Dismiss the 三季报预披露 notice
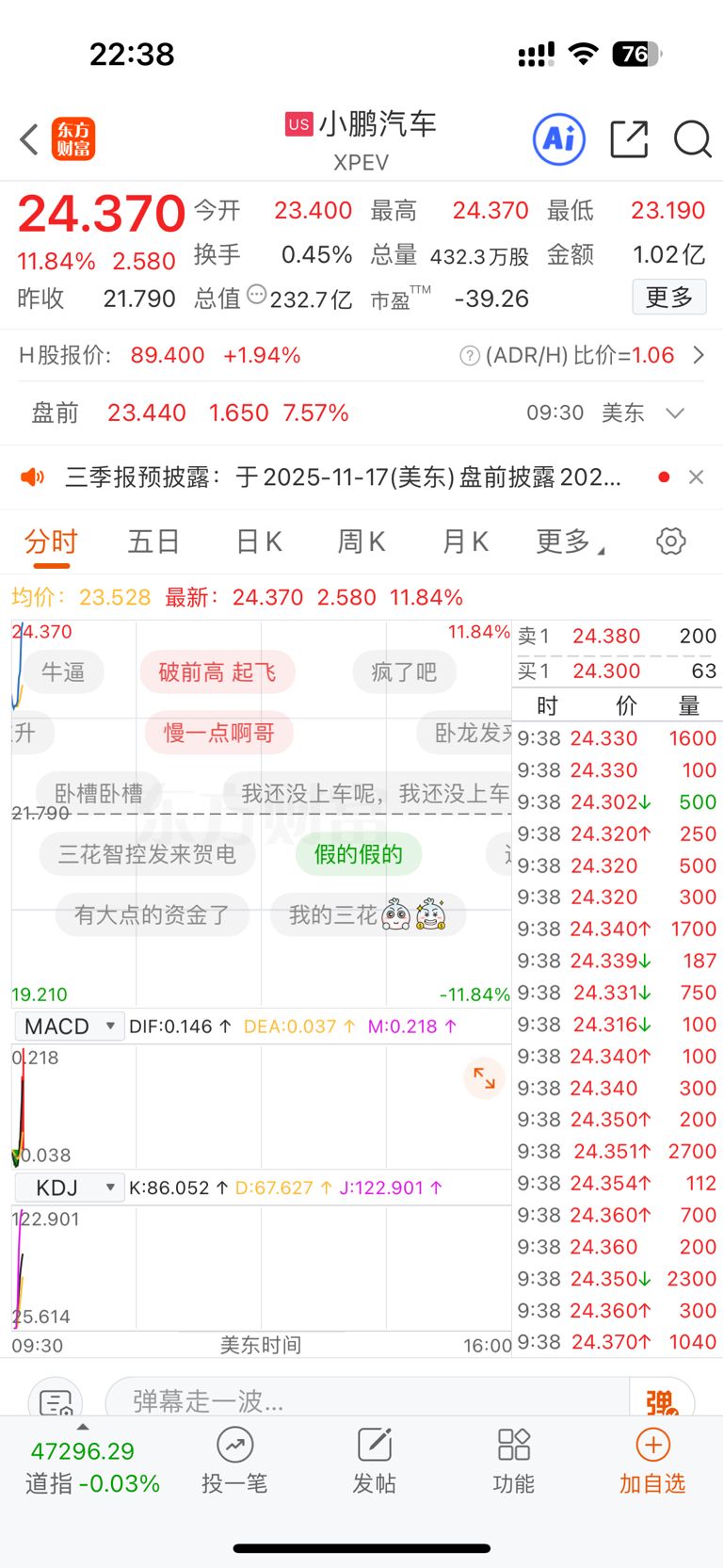724x1568 pixels. click(697, 477)
